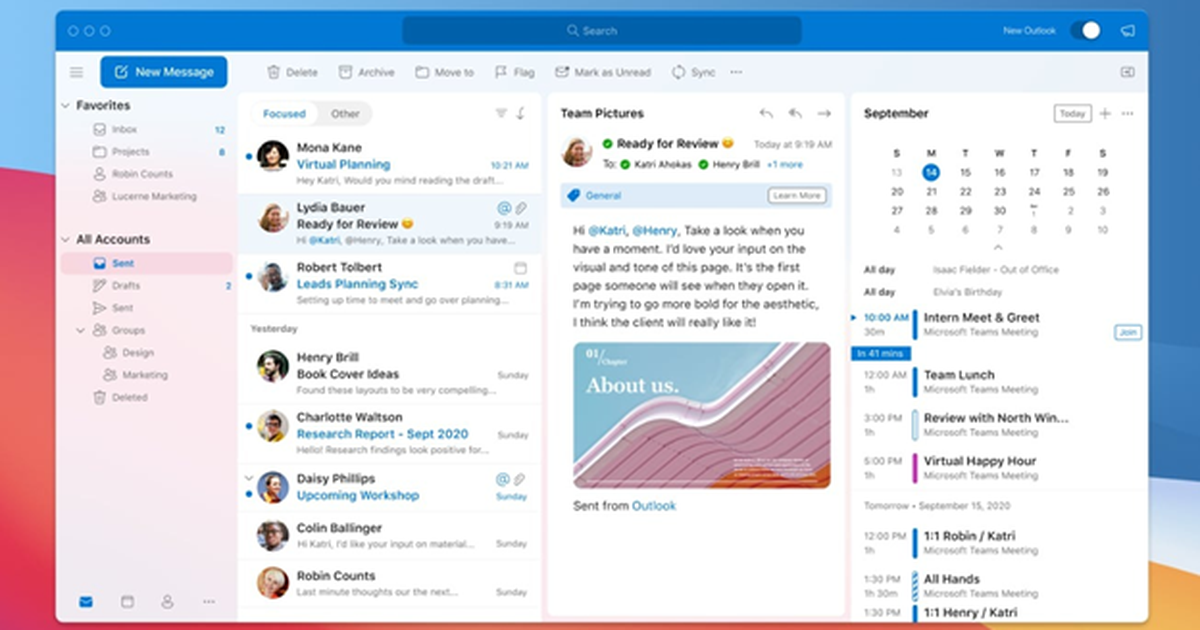Pin the Robert Tolbert conversation

point(521,267)
